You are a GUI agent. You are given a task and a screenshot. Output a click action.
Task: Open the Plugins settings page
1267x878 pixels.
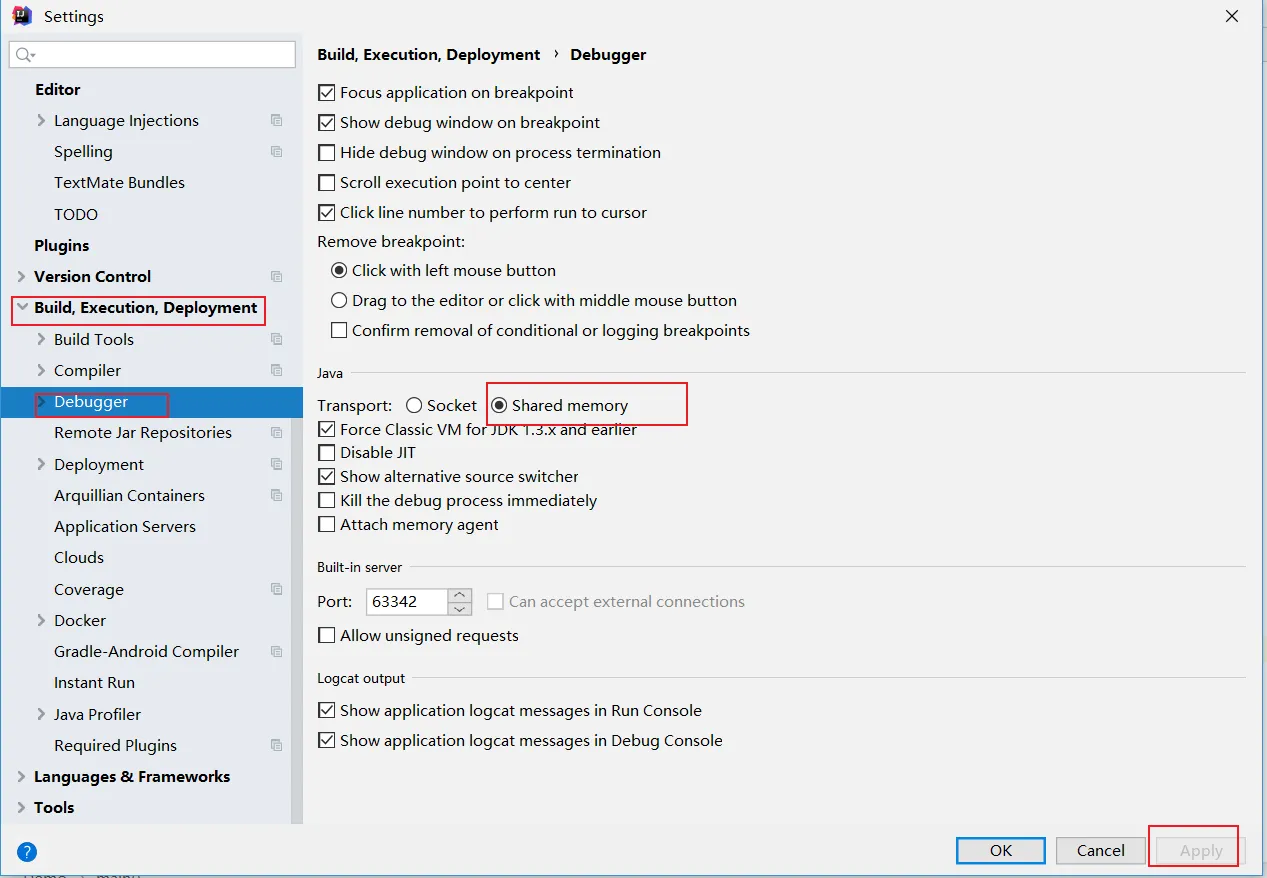pyautogui.click(x=62, y=246)
